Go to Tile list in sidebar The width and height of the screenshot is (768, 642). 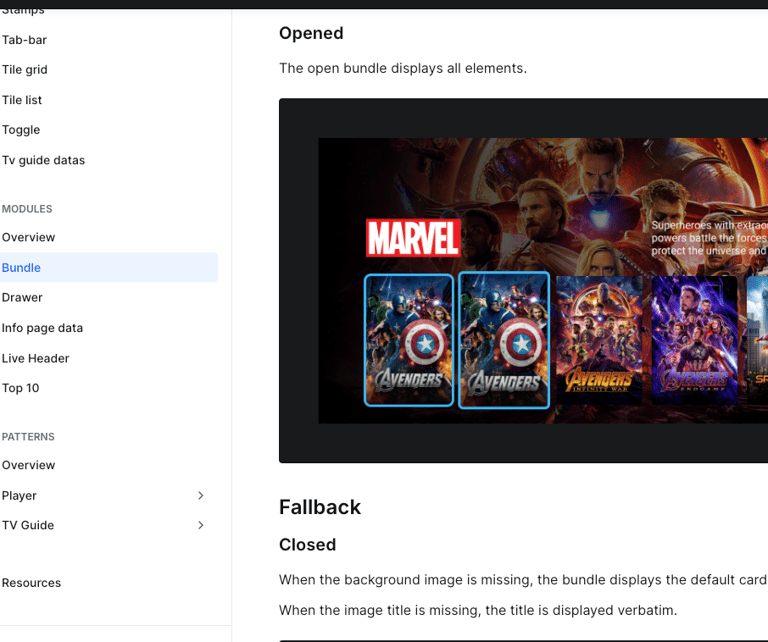point(22,100)
